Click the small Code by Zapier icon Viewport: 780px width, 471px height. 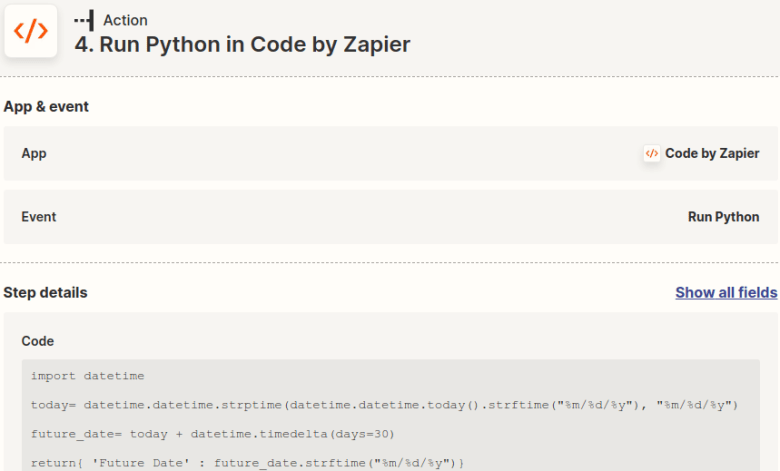point(651,154)
